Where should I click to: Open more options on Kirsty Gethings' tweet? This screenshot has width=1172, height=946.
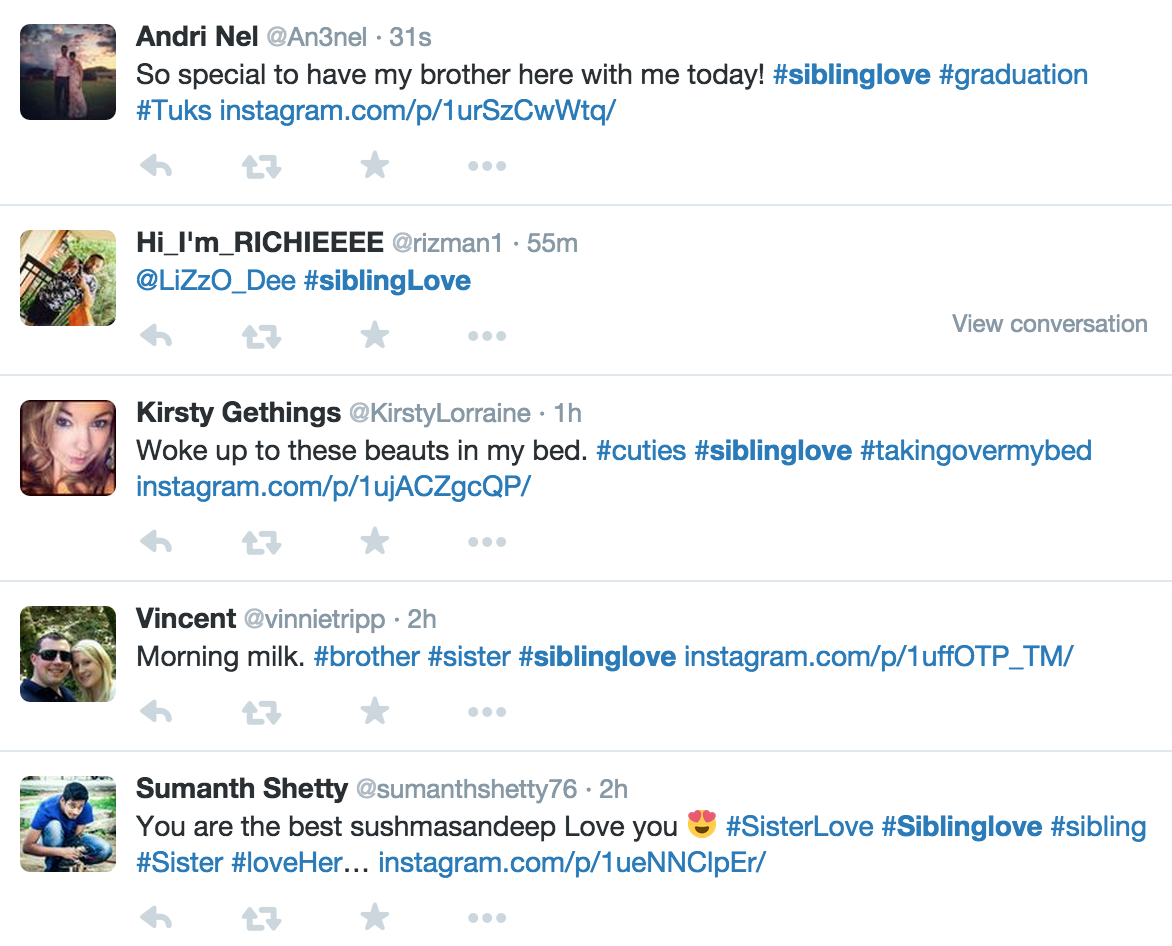[x=487, y=542]
